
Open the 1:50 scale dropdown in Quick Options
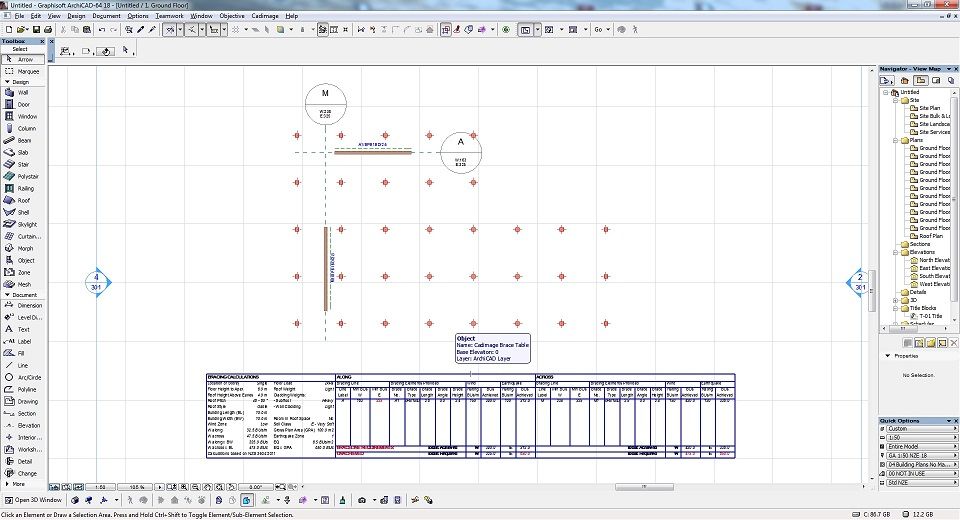tap(921, 438)
